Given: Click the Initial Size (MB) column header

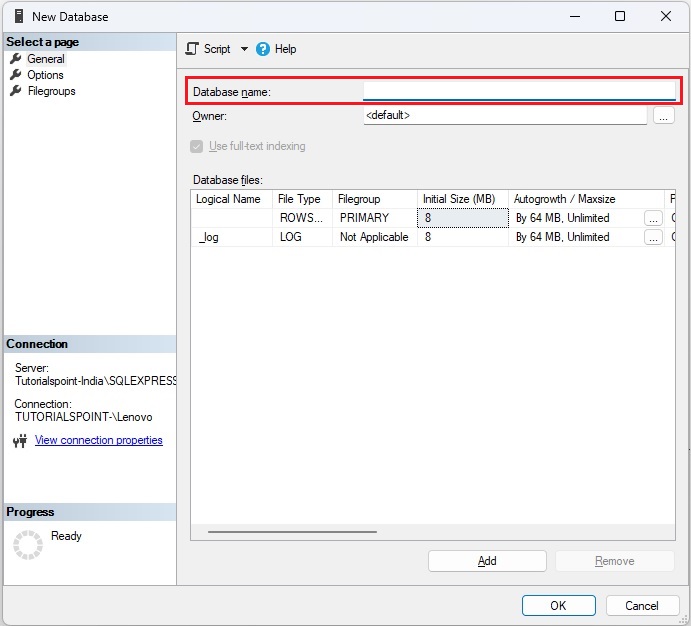Looking at the screenshot, I should (463, 199).
